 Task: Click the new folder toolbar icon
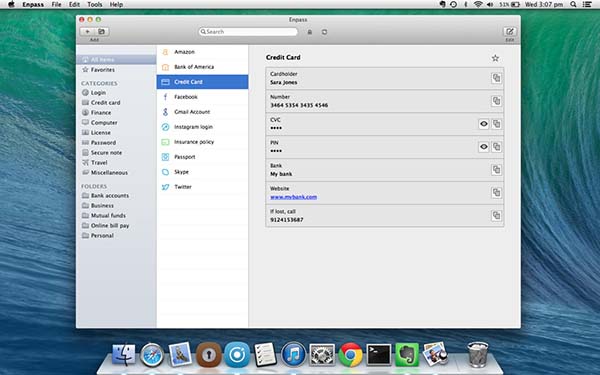(102, 32)
